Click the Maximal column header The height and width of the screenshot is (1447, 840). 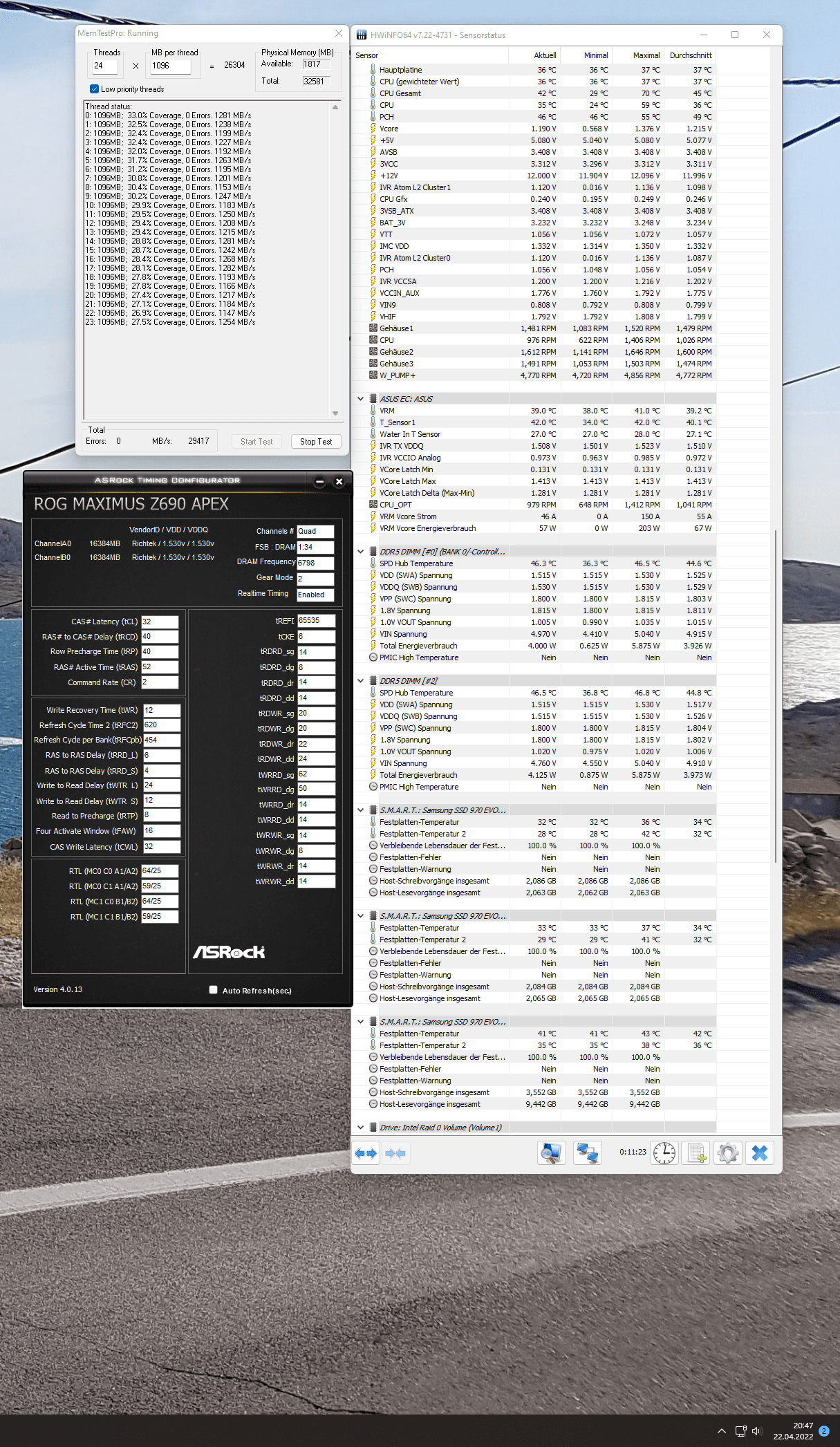(638, 55)
